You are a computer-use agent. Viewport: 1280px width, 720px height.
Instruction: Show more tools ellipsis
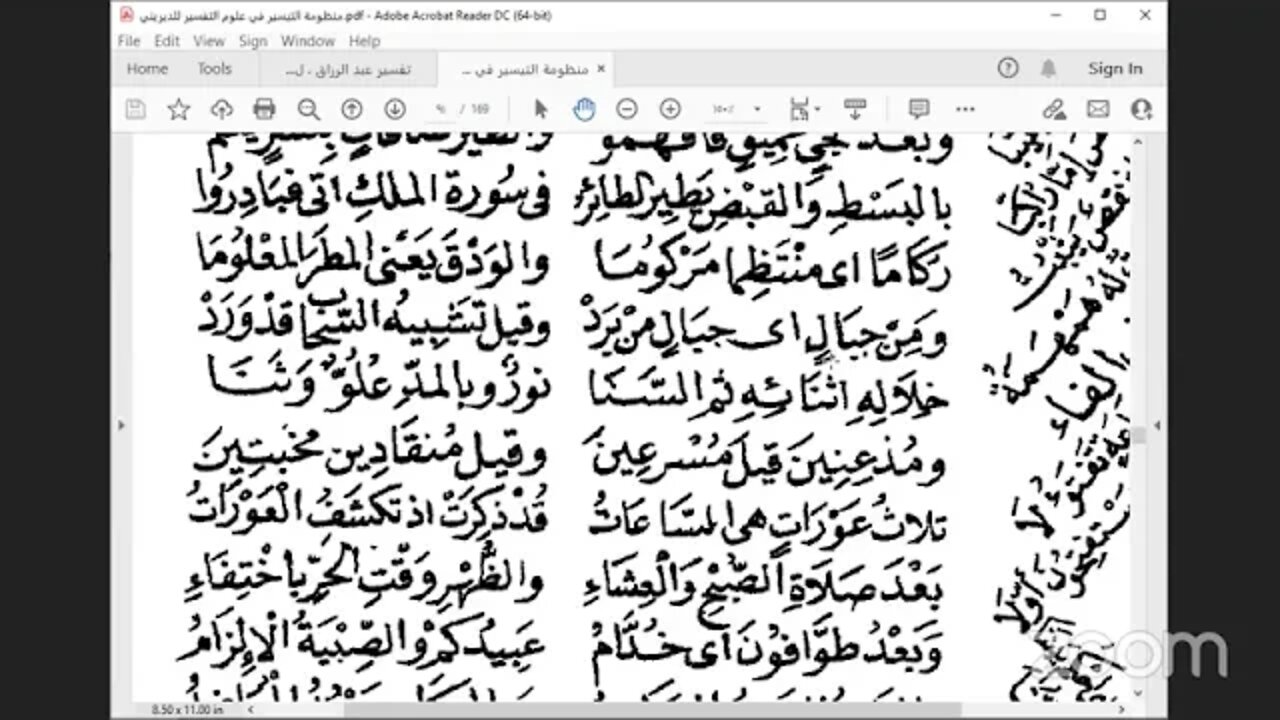click(965, 110)
